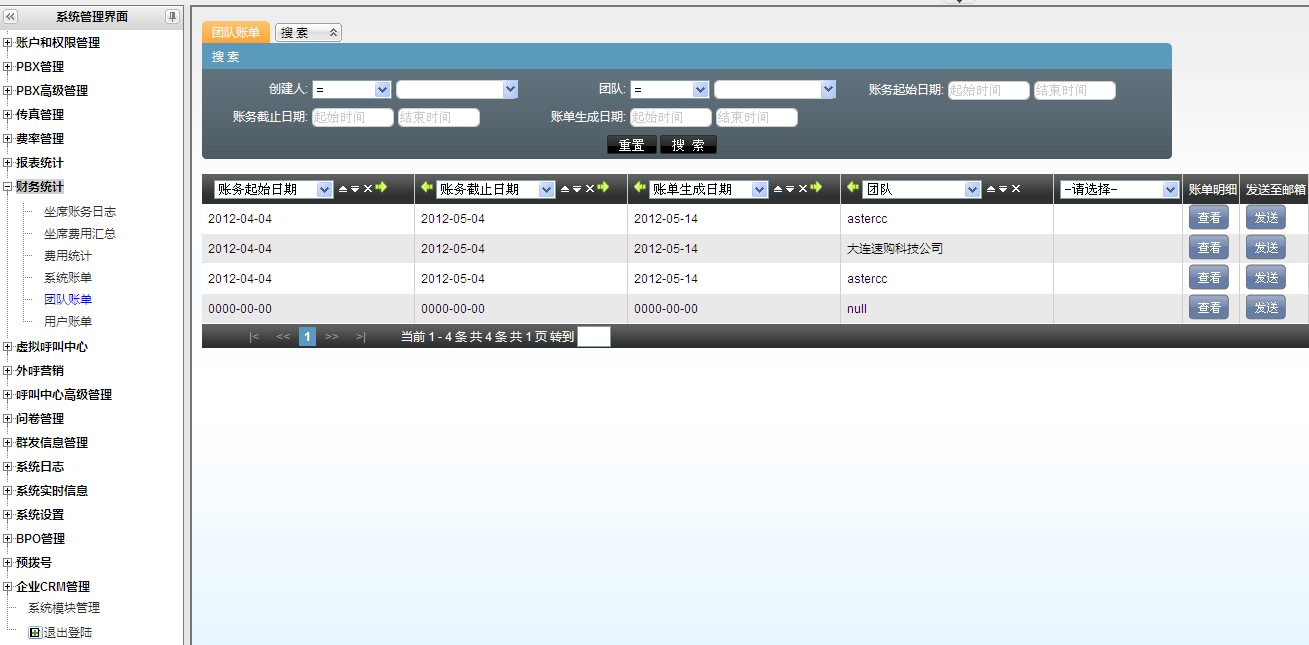Move 账单生成日期 column right with green arrow
Viewport: 1309px width, 645px height.
pyautogui.click(x=817, y=188)
